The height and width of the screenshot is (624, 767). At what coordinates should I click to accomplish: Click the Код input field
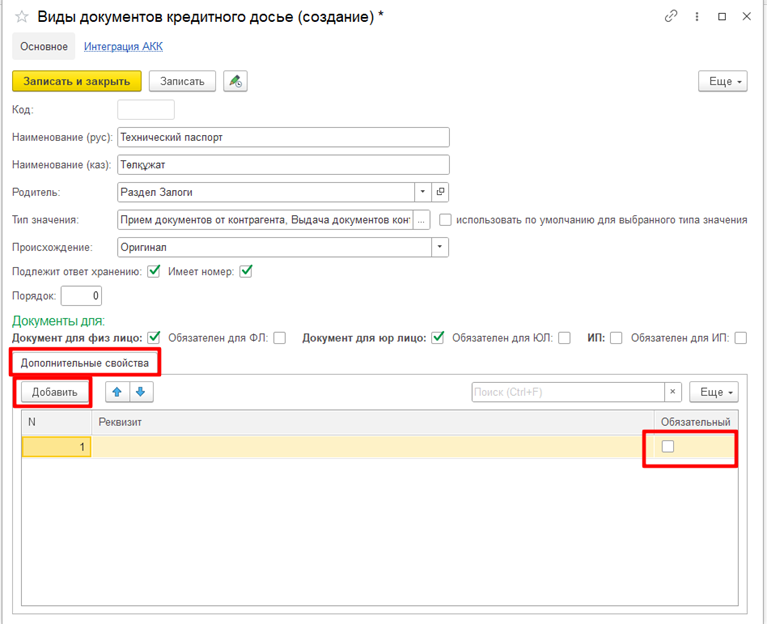tap(146, 110)
